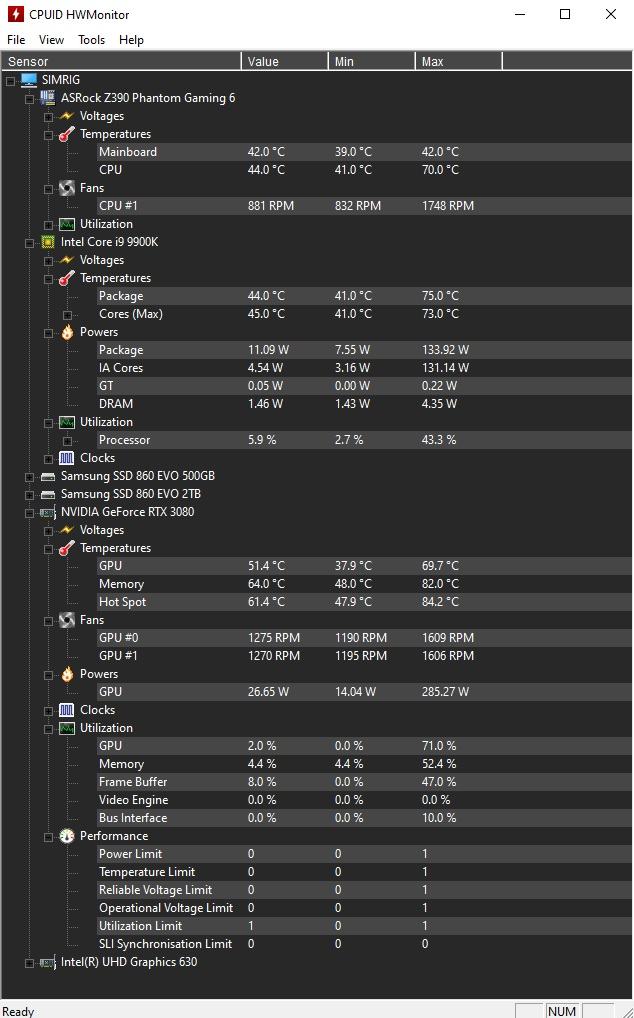Viewport: 634px width, 1018px height.
Task: Open the File menu
Action: (x=16, y=40)
